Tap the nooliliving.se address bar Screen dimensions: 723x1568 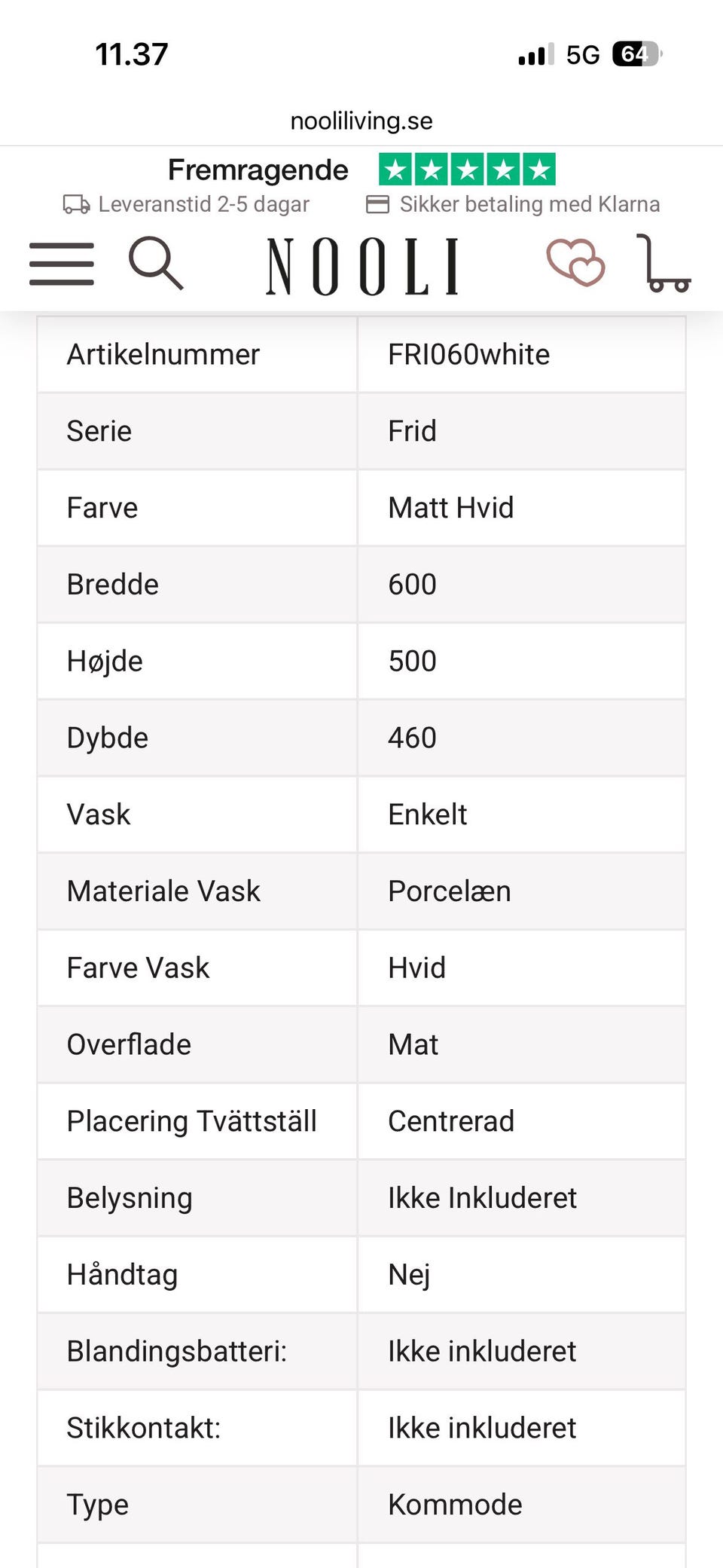(x=361, y=121)
